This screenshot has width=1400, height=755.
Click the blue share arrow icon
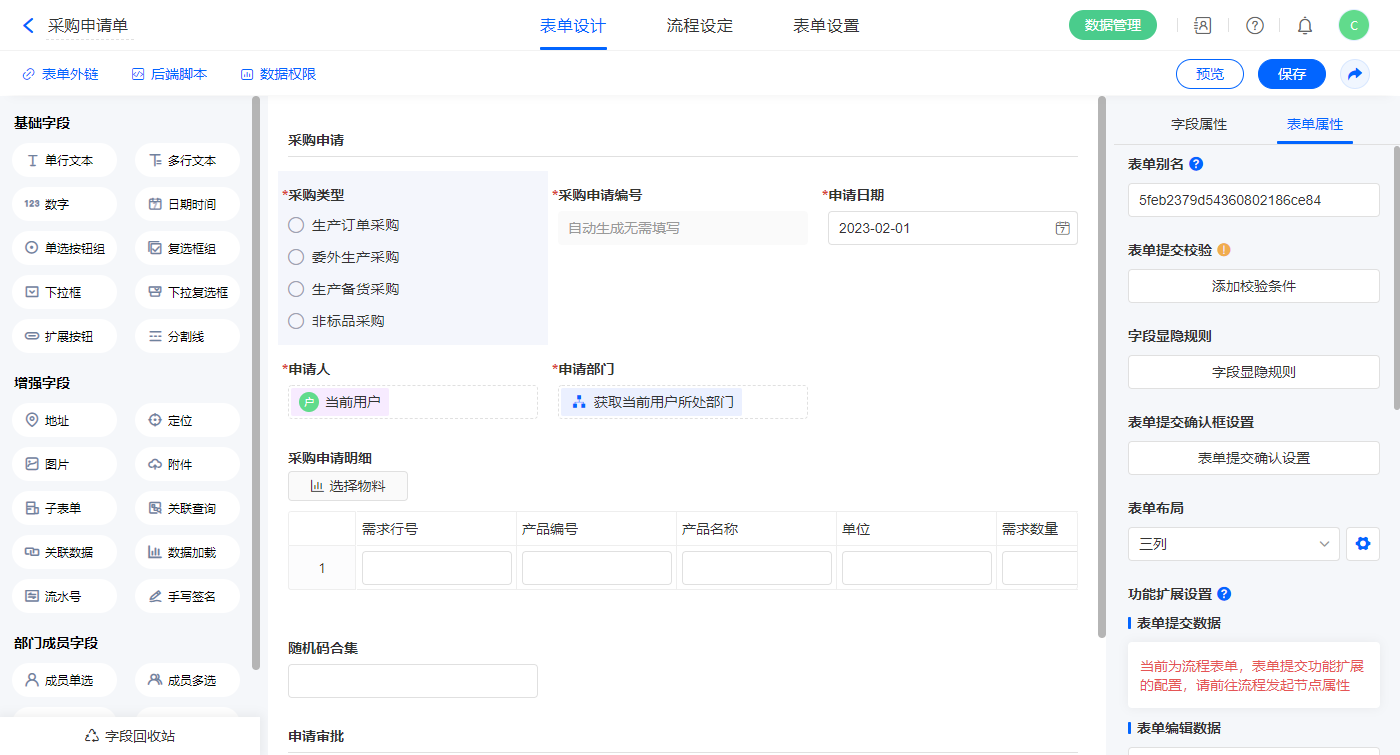pyautogui.click(x=1355, y=74)
